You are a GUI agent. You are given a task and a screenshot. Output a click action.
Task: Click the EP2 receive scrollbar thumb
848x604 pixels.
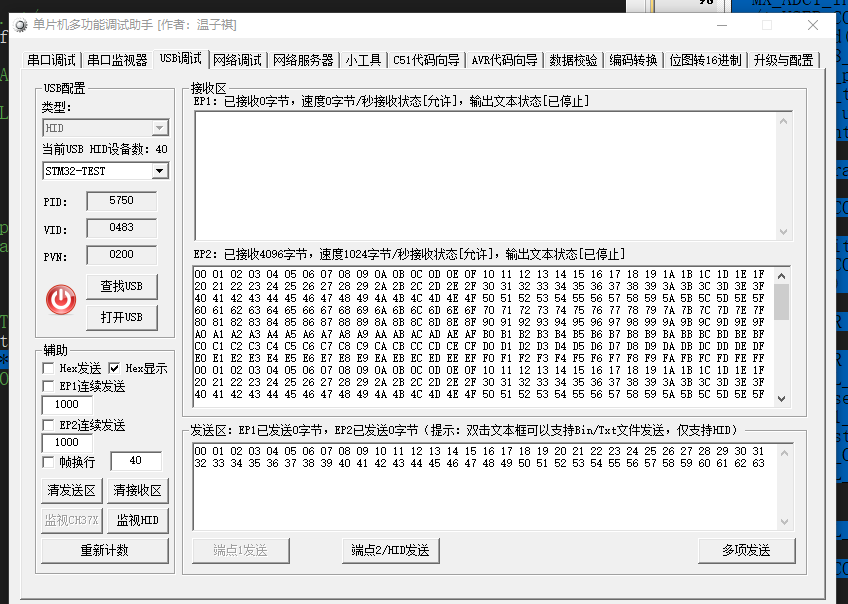point(781,302)
